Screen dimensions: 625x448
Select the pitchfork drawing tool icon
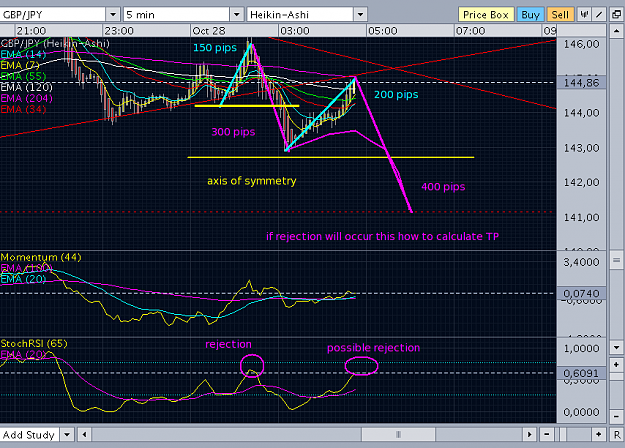pyautogui.click(x=584, y=15)
